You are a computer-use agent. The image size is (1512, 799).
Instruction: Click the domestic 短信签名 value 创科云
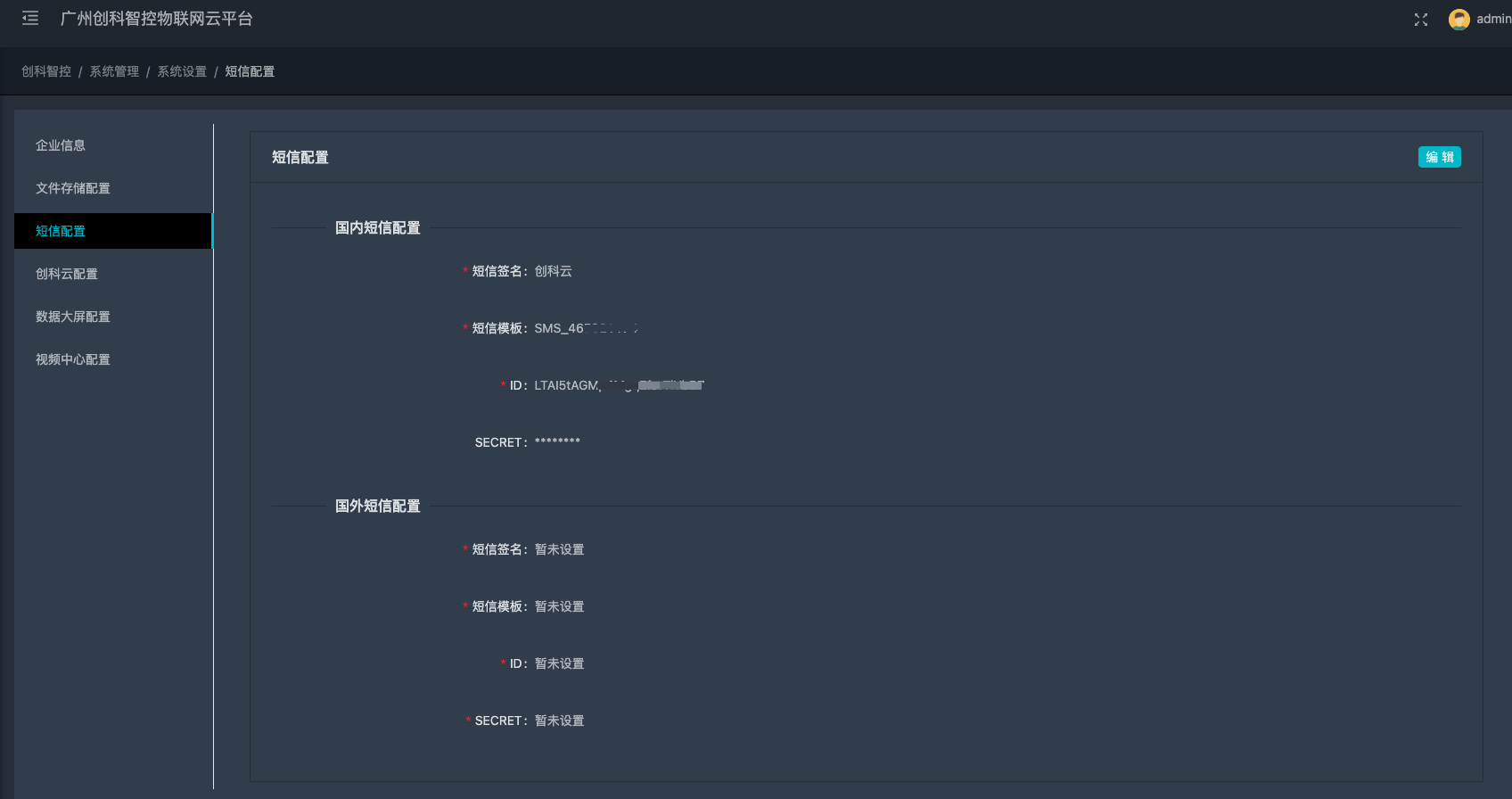pyautogui.click(x=554, y=271)
